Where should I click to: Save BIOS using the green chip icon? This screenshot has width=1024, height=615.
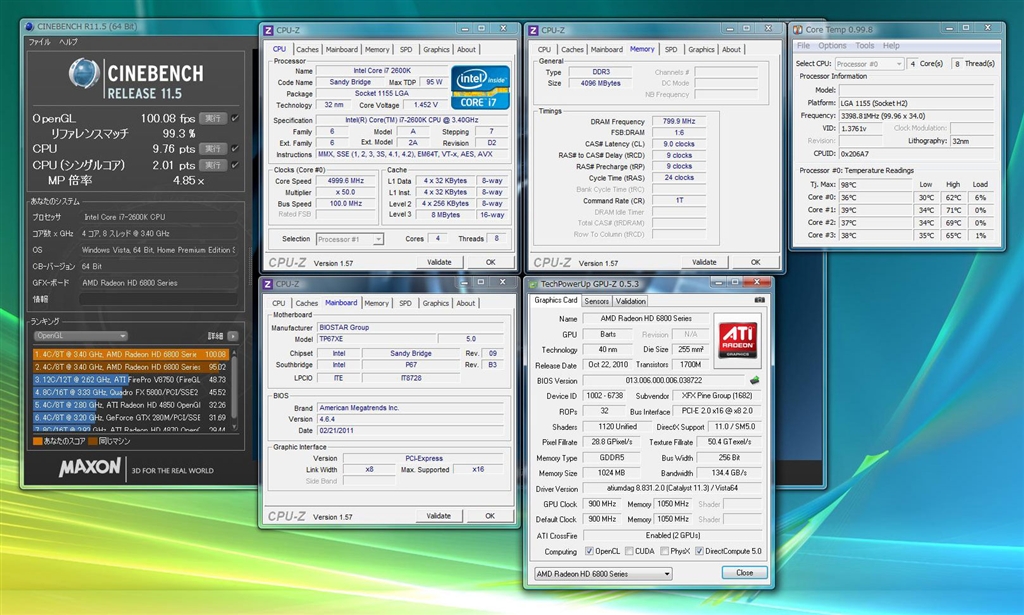tap(754, 380)
